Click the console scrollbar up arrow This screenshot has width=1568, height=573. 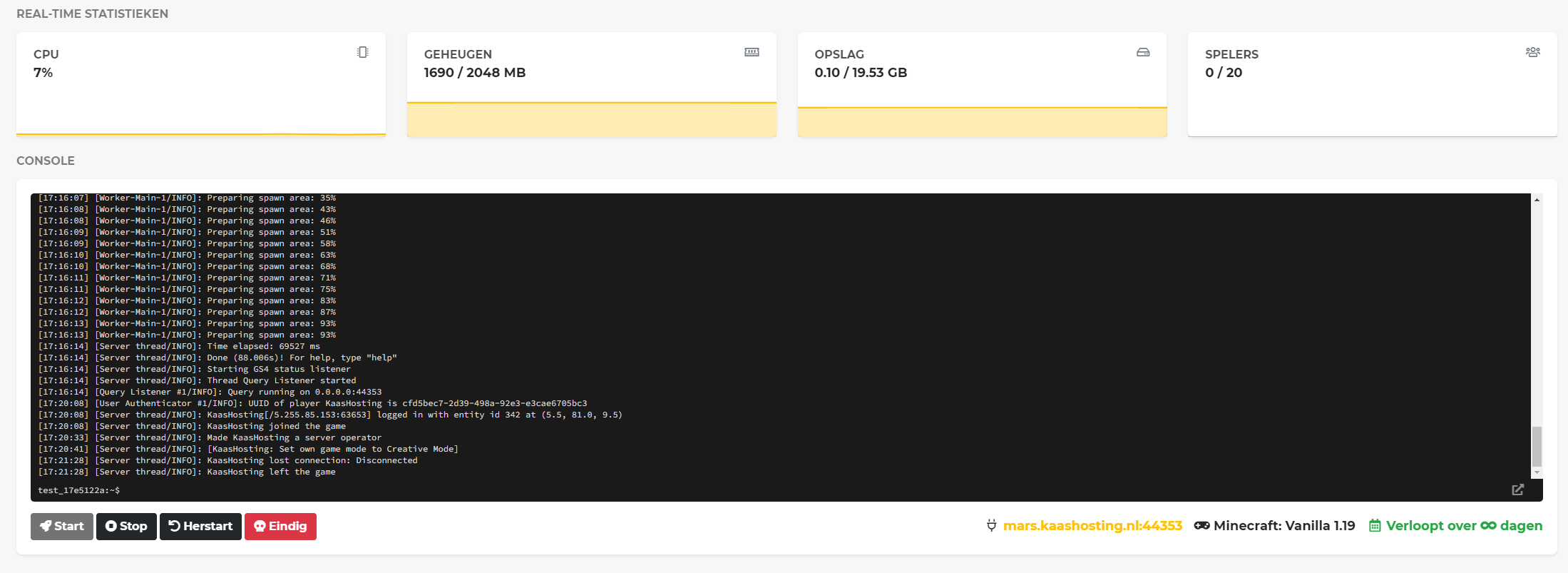click(x=1537, y=200)
